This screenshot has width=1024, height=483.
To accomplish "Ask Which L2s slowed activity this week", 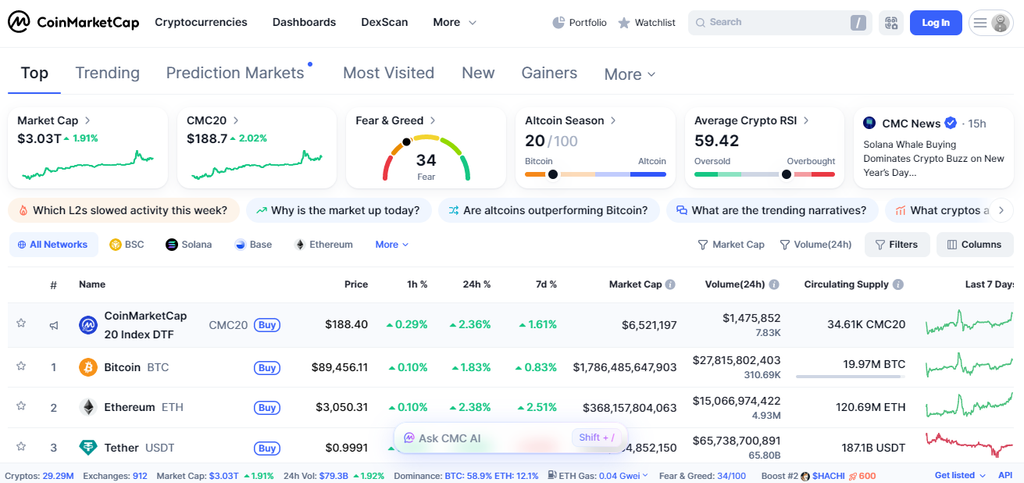I will click(124, 210).
